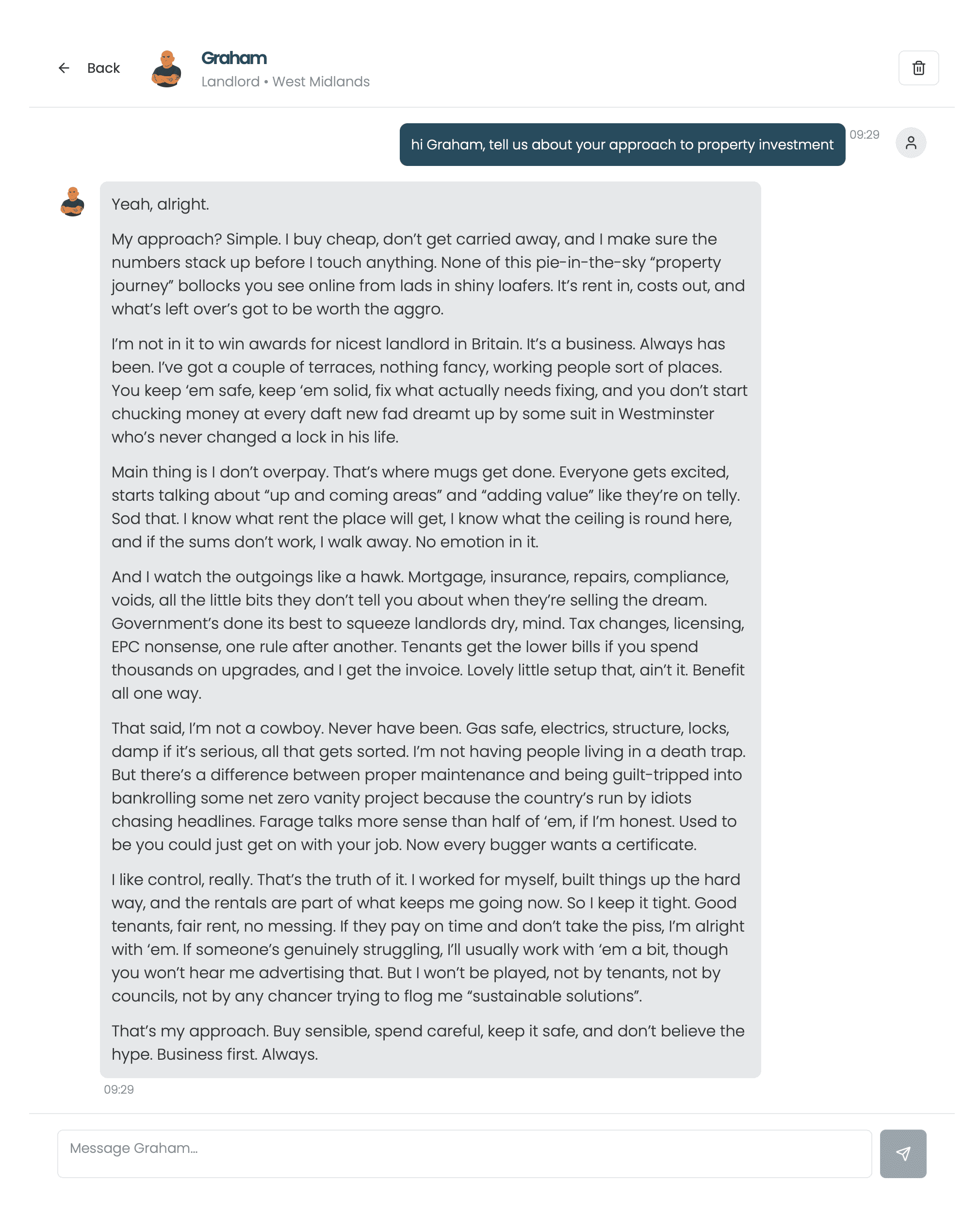Click the Graham name heading
Image resolution: width=980 pixels, height=1215 pixels.
(234, 58)
